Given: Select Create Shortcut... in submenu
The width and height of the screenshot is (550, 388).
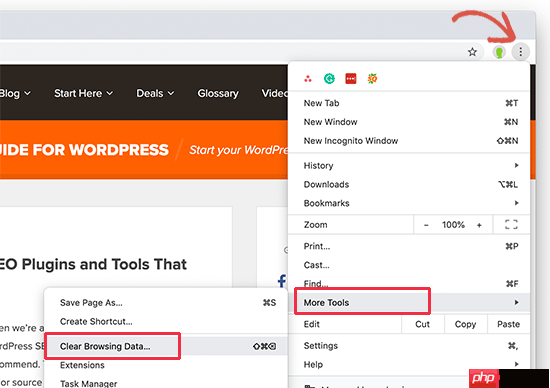Looking at the screenshot, I should point(166,321).
